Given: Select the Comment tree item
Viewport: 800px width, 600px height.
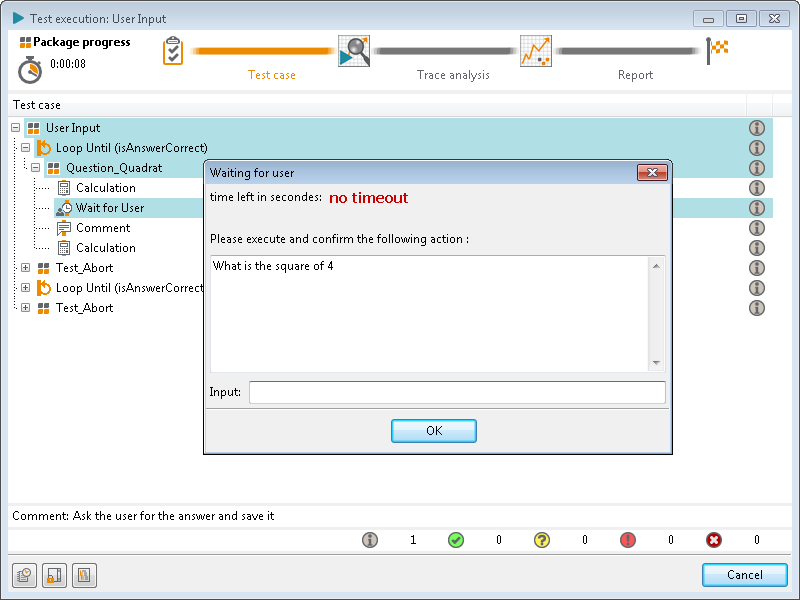Looking at the screenshot, I should [103, 228].
